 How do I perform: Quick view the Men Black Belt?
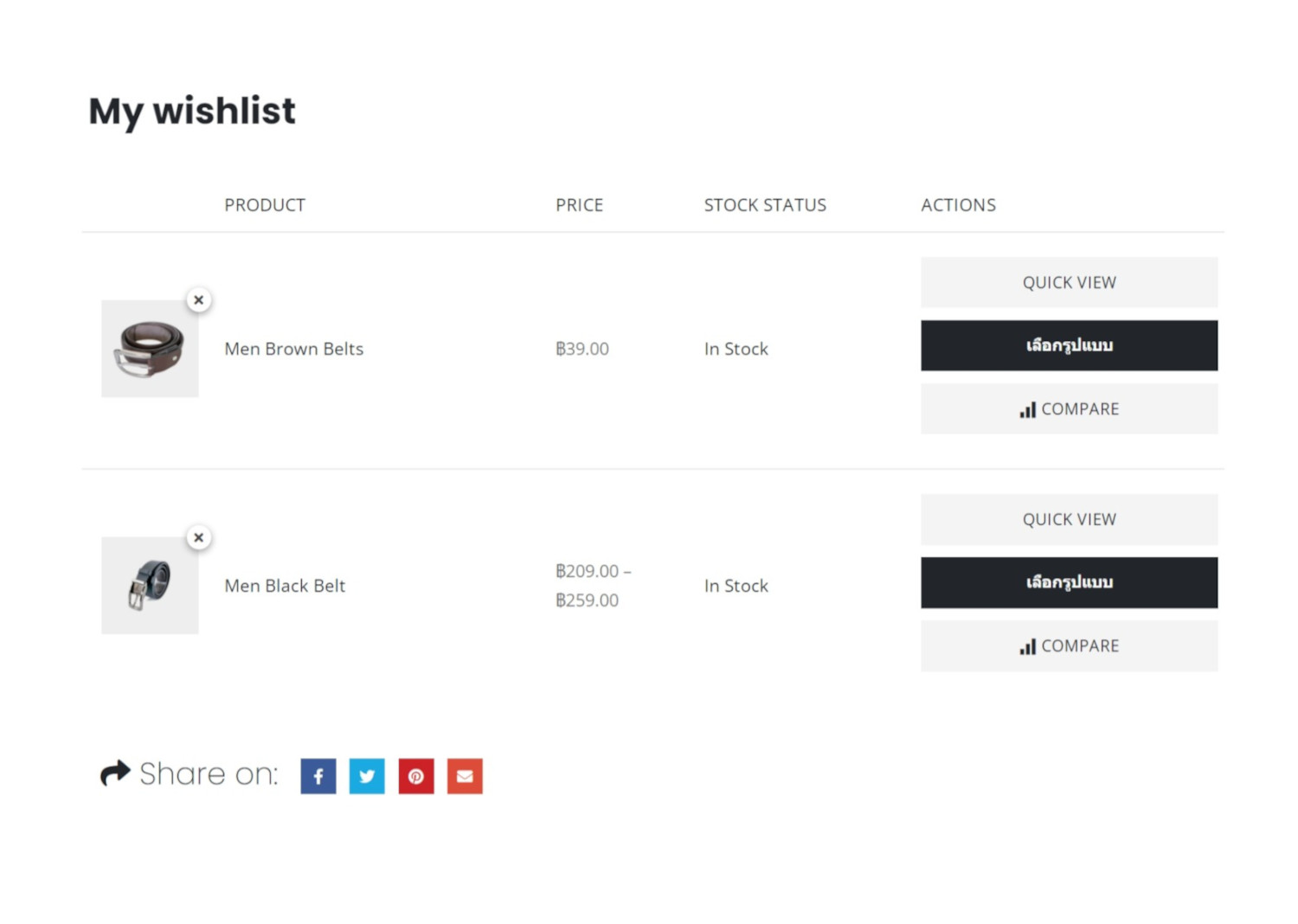[1069, 519]
